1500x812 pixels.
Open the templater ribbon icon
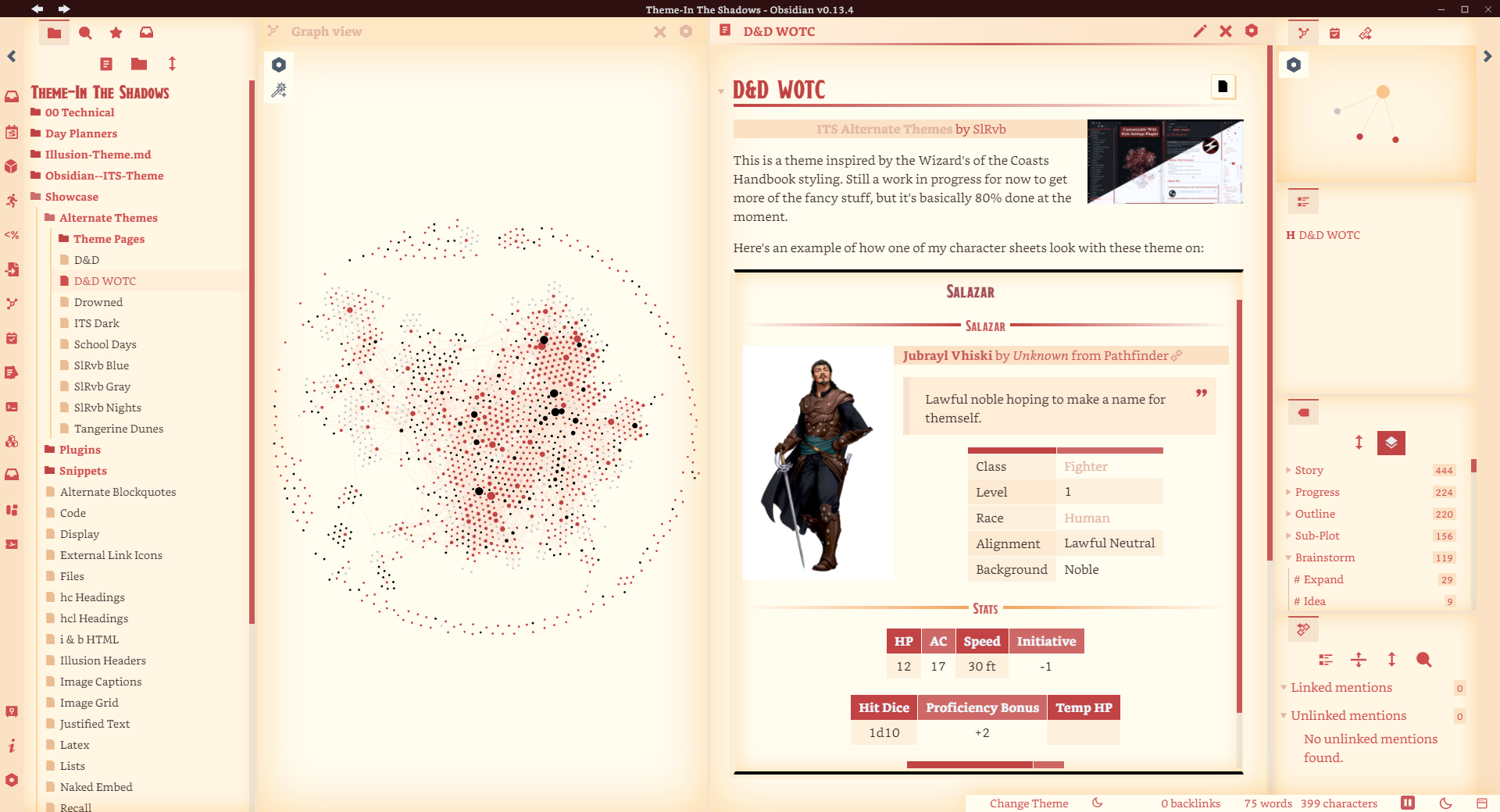12,235
